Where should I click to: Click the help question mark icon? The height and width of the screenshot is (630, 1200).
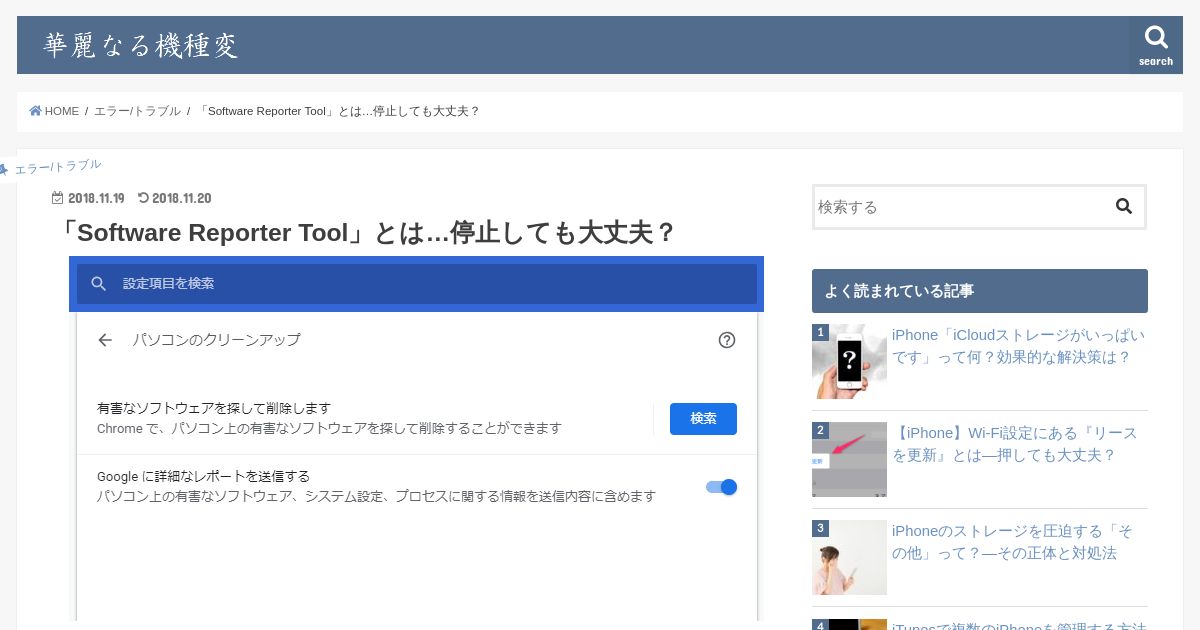(727, 340)
